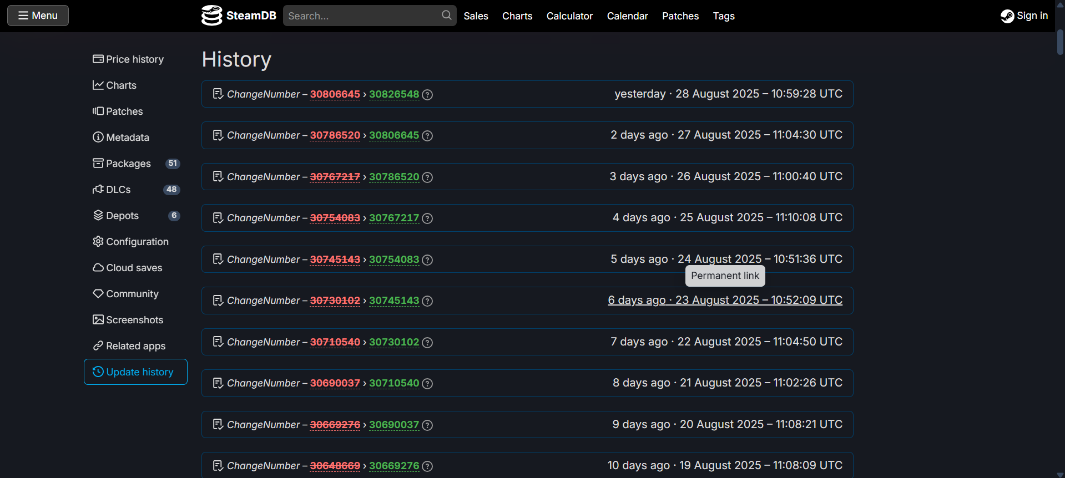Focus the Search input field

point(360,16)
